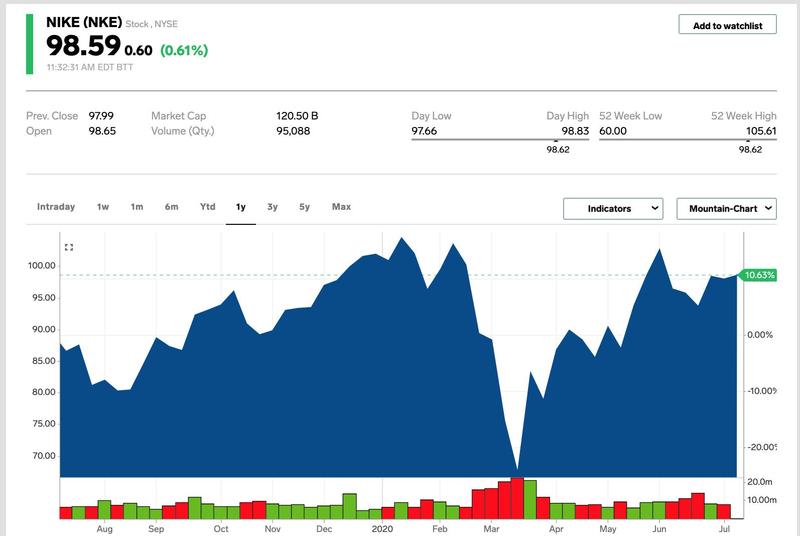Click the 0.00% right axis label
The image size is (800, 536).
click(760, 335)
